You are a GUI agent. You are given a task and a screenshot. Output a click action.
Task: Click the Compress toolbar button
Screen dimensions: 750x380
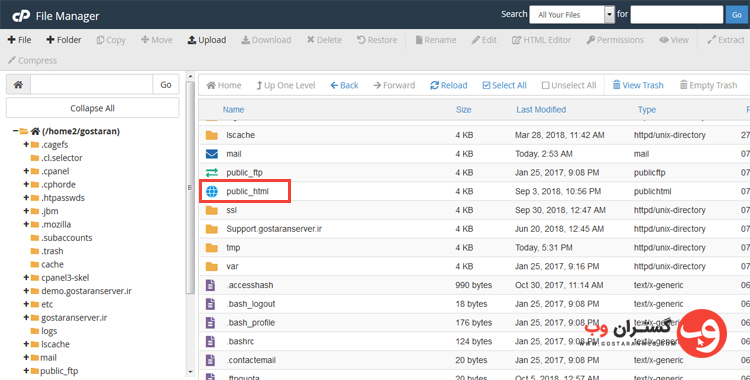[x=33, y=60]
